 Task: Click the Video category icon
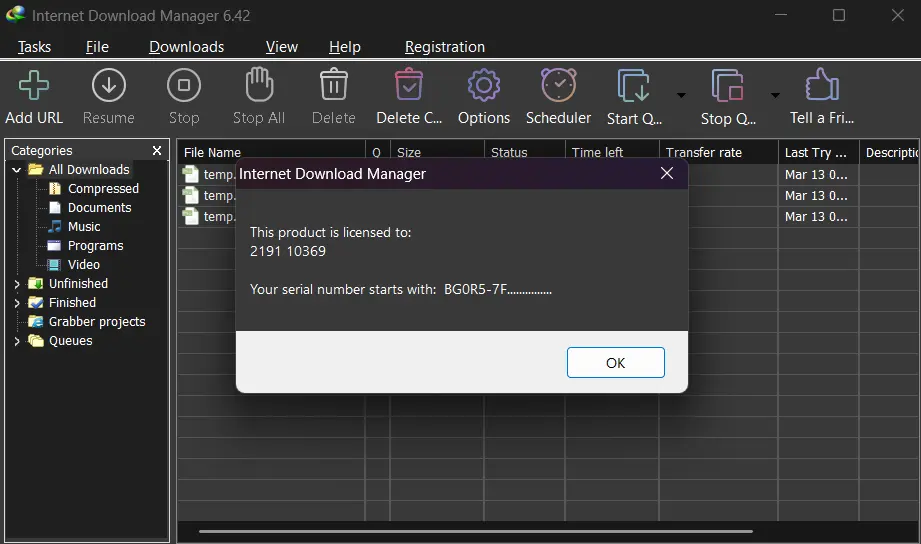click(x=55, y=264)
